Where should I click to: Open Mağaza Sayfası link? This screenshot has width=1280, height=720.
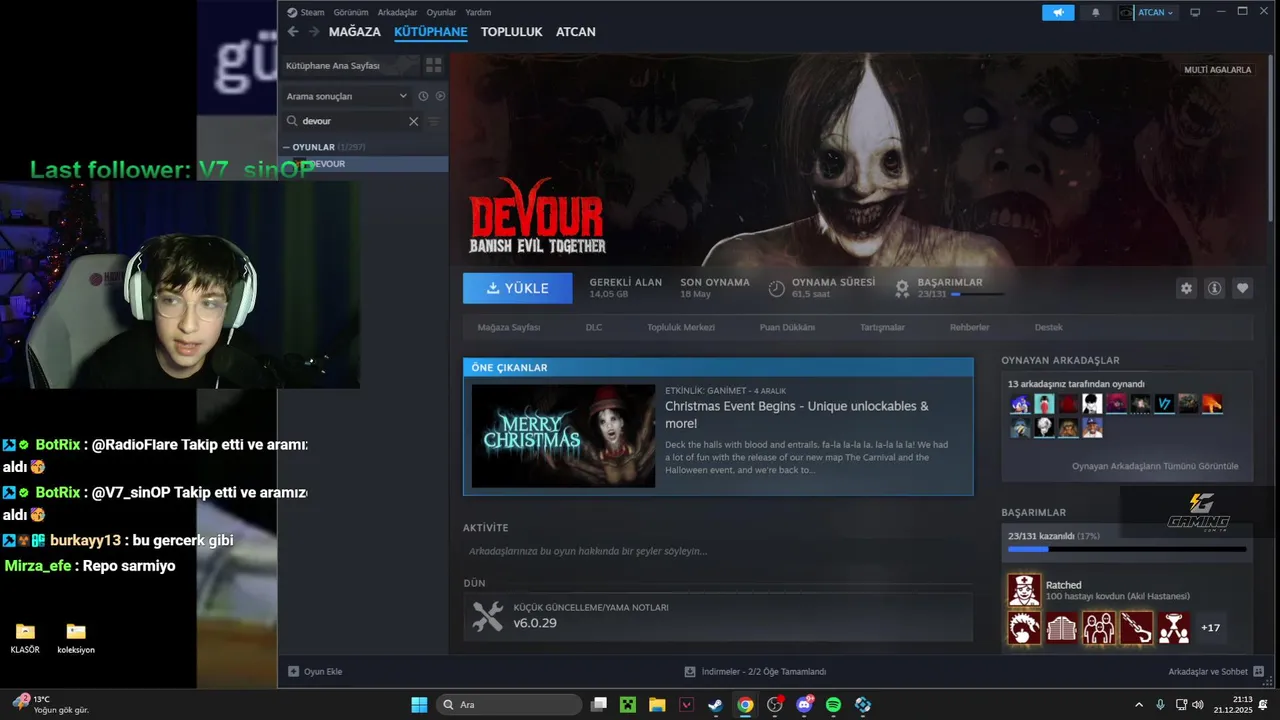[509, 327]
